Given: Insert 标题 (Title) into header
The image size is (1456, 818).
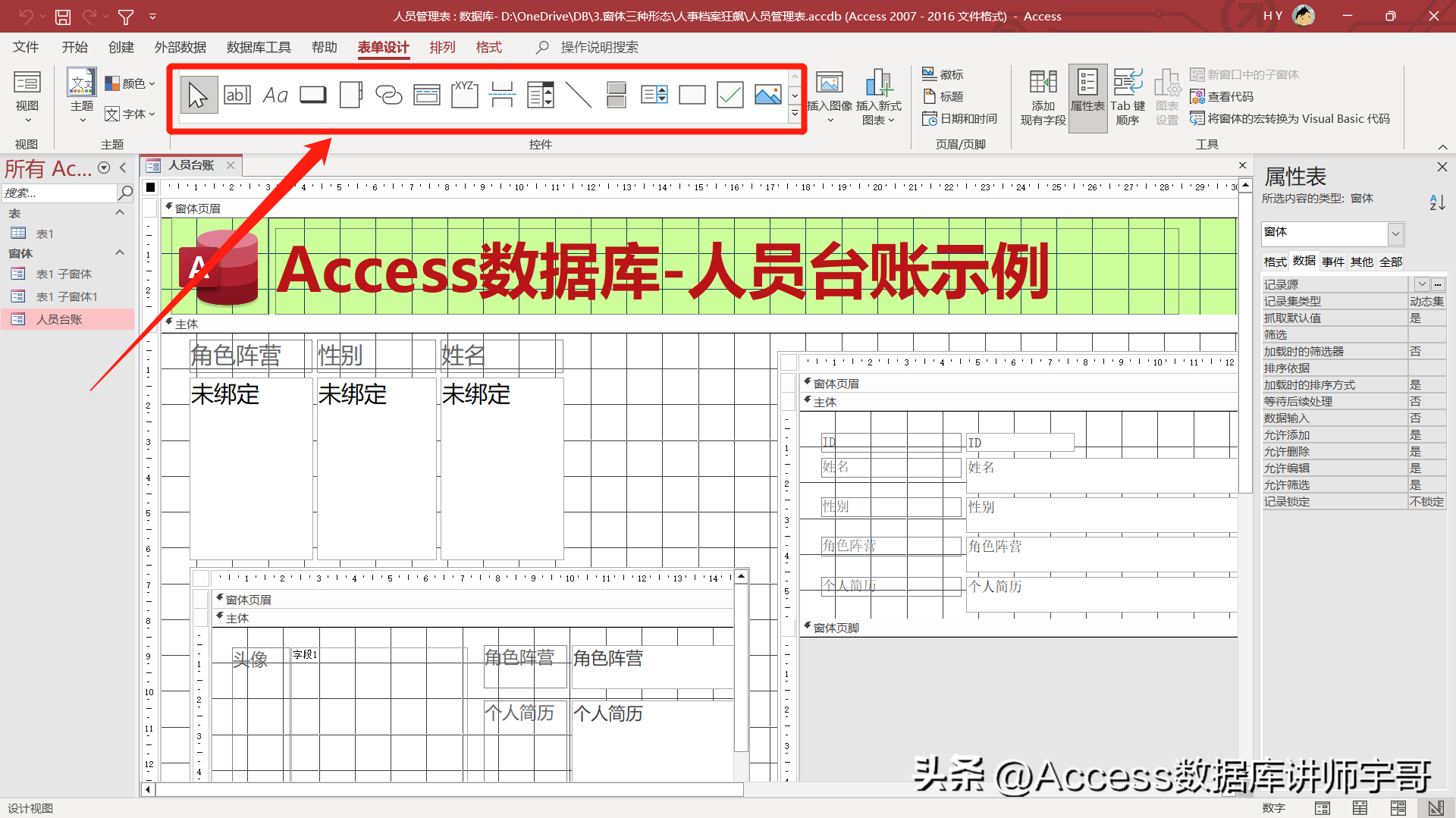Looking at the screenshot, I should tap(943, 96).
